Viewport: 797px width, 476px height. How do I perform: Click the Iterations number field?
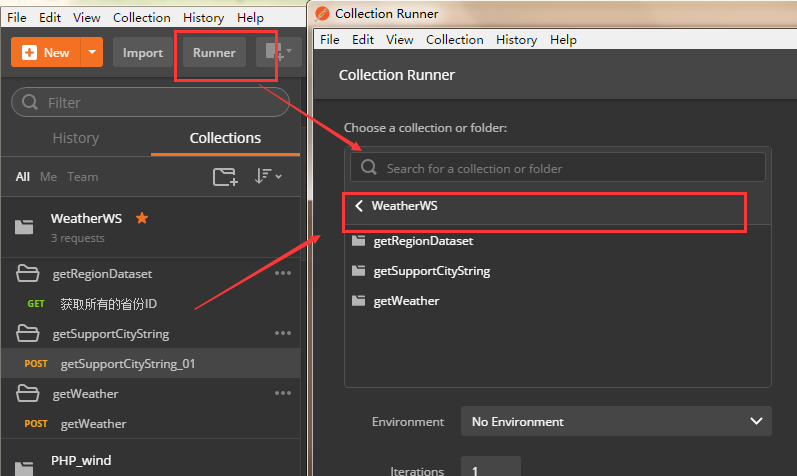coord(491,468)
